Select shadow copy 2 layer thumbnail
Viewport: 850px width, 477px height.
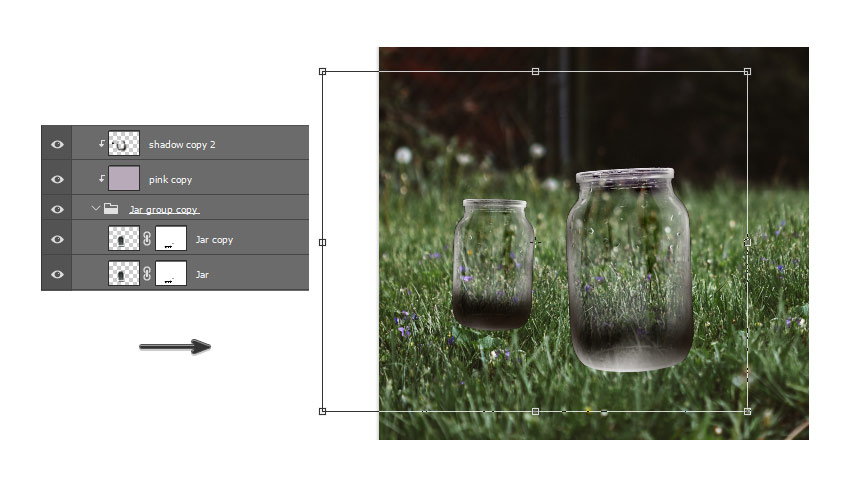(124, 144)
